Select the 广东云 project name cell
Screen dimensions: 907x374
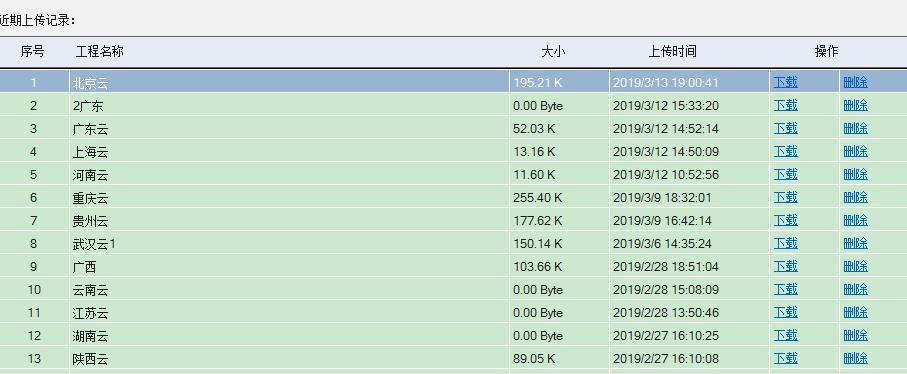(289, 128)
